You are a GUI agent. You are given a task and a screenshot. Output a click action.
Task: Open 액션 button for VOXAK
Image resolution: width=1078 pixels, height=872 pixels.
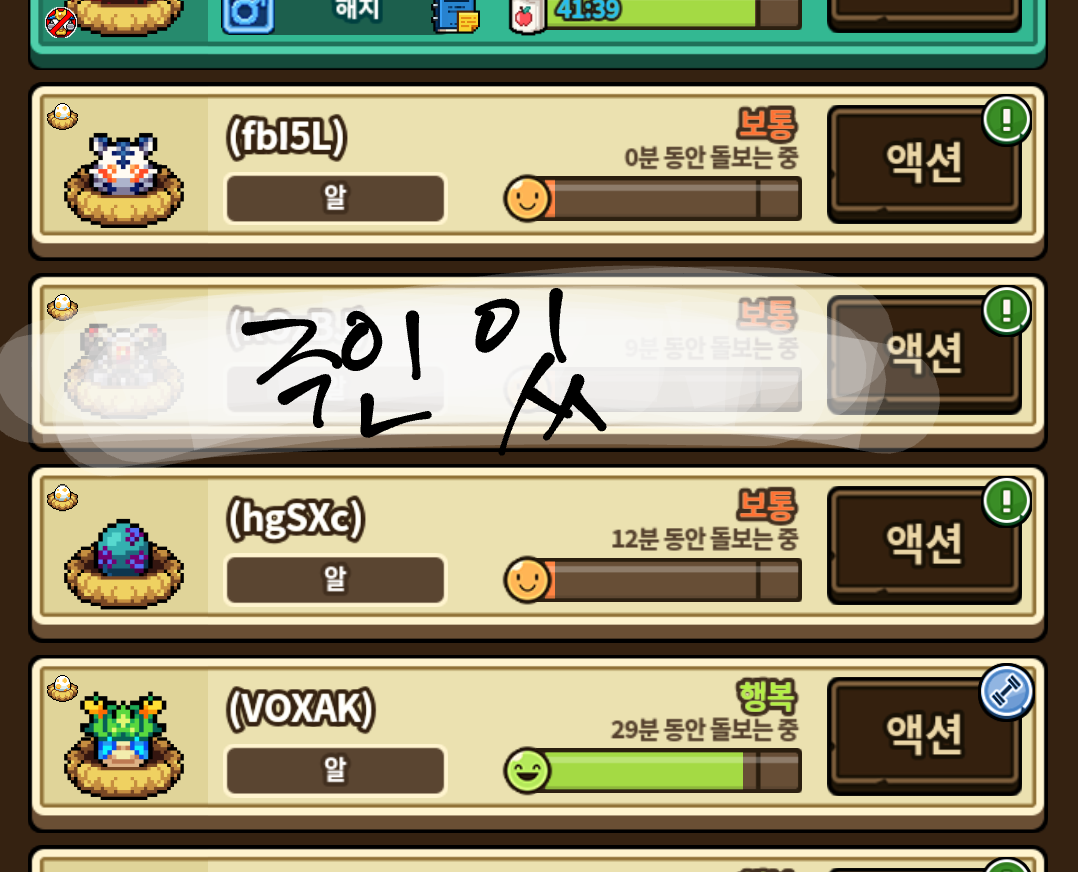(x=924, y=736)
